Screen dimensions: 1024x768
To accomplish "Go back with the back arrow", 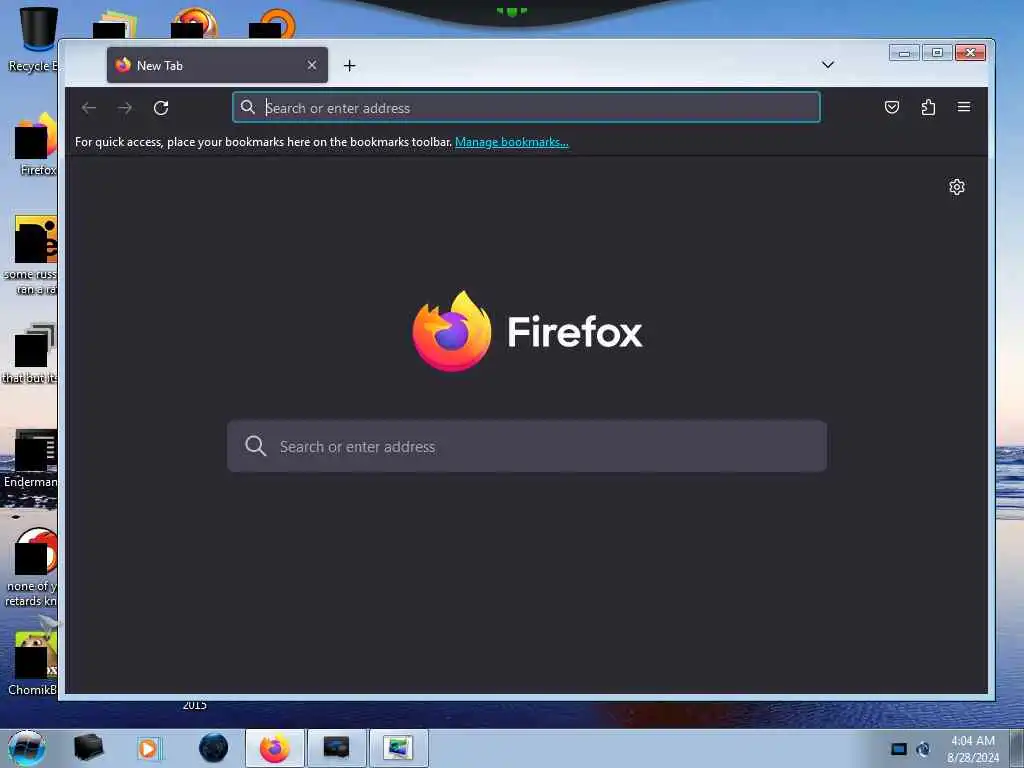I will tap(89, 108).
